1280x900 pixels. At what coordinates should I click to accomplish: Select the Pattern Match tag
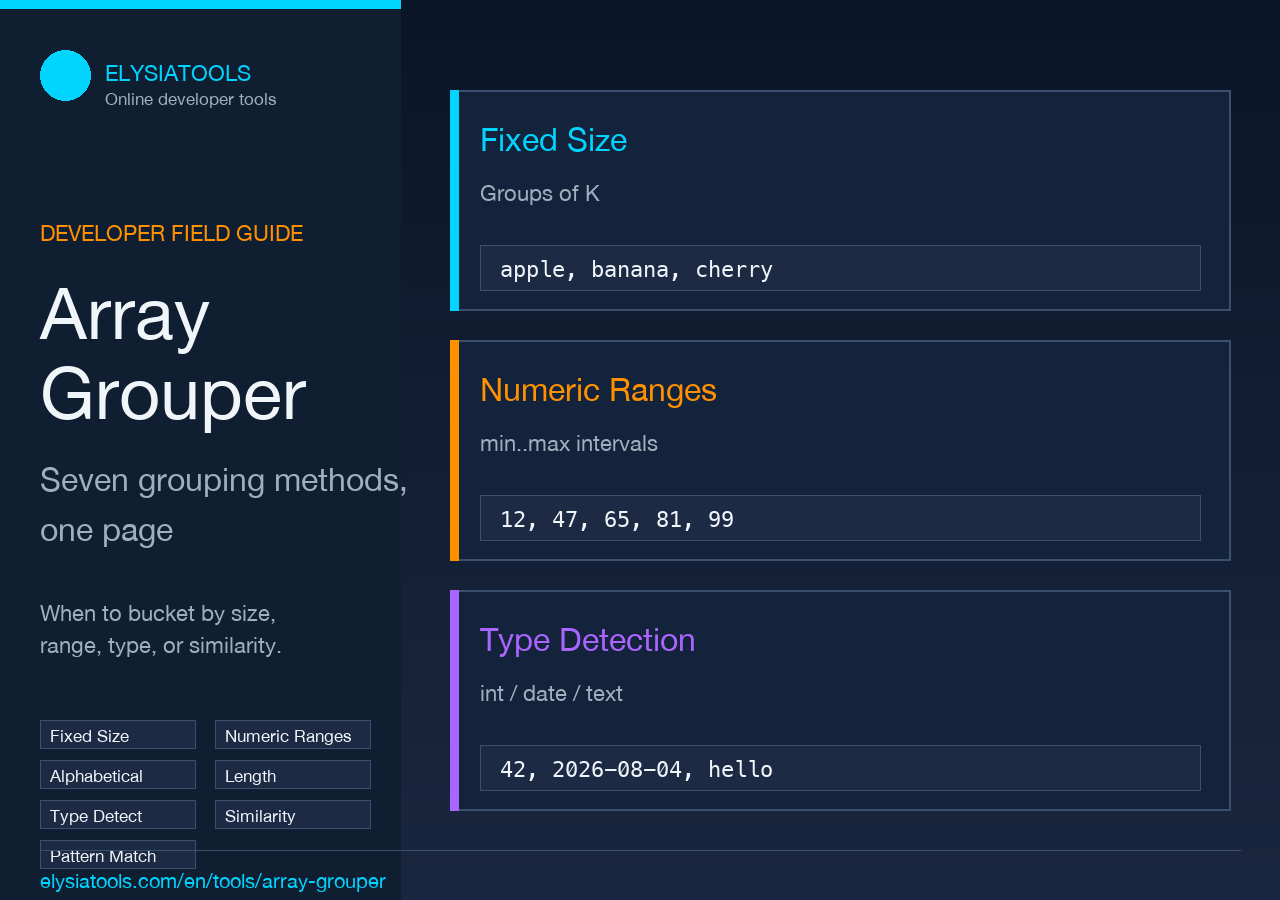118,855
